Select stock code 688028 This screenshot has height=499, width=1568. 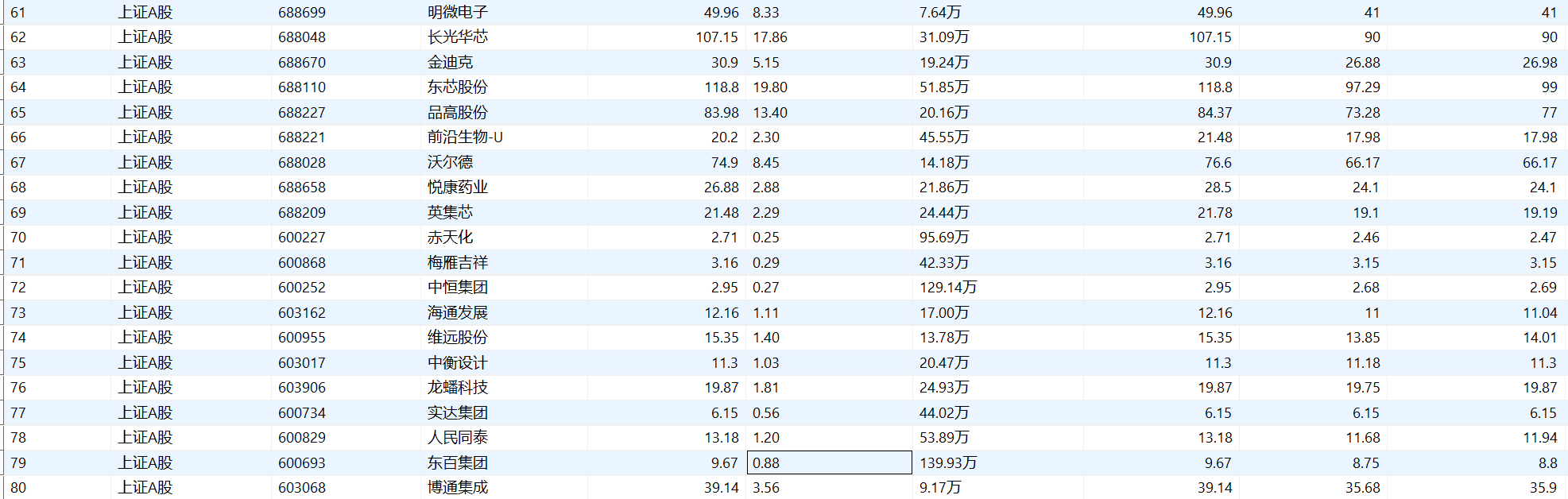click(302, 162)
